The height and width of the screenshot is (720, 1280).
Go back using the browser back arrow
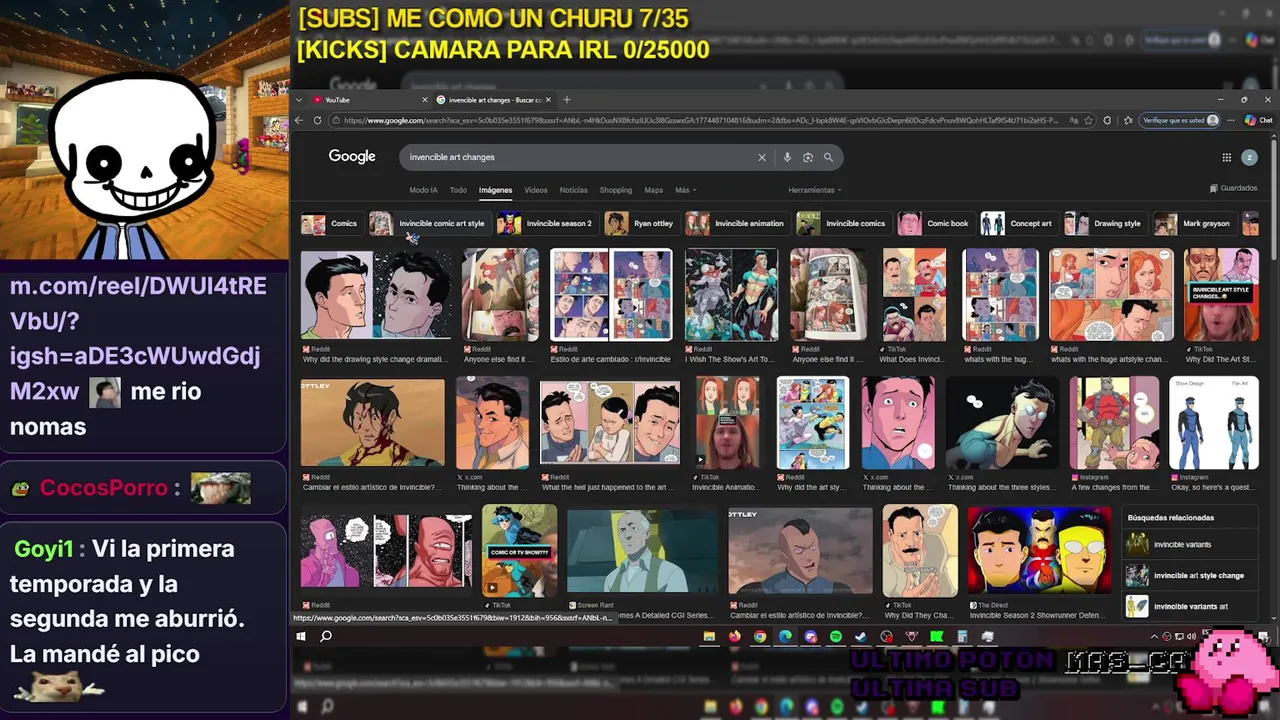(299, 120)
